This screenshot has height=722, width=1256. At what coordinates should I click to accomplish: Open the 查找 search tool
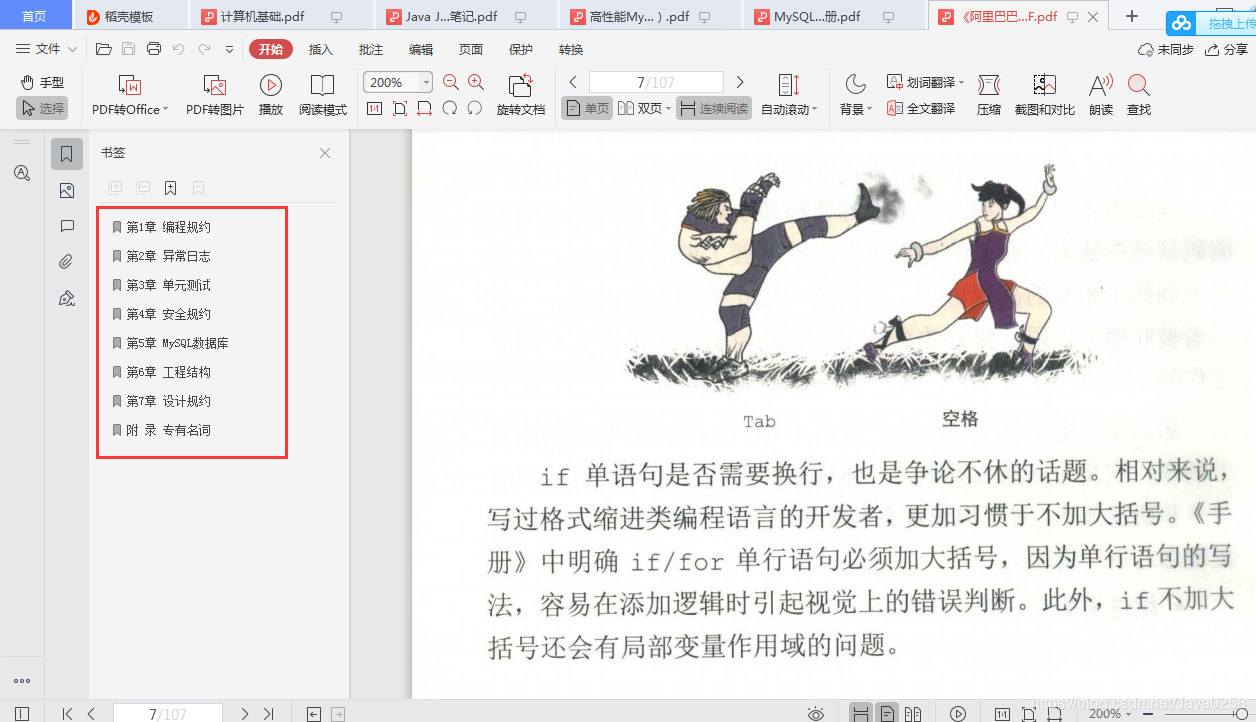click(x=1139, y=96)
